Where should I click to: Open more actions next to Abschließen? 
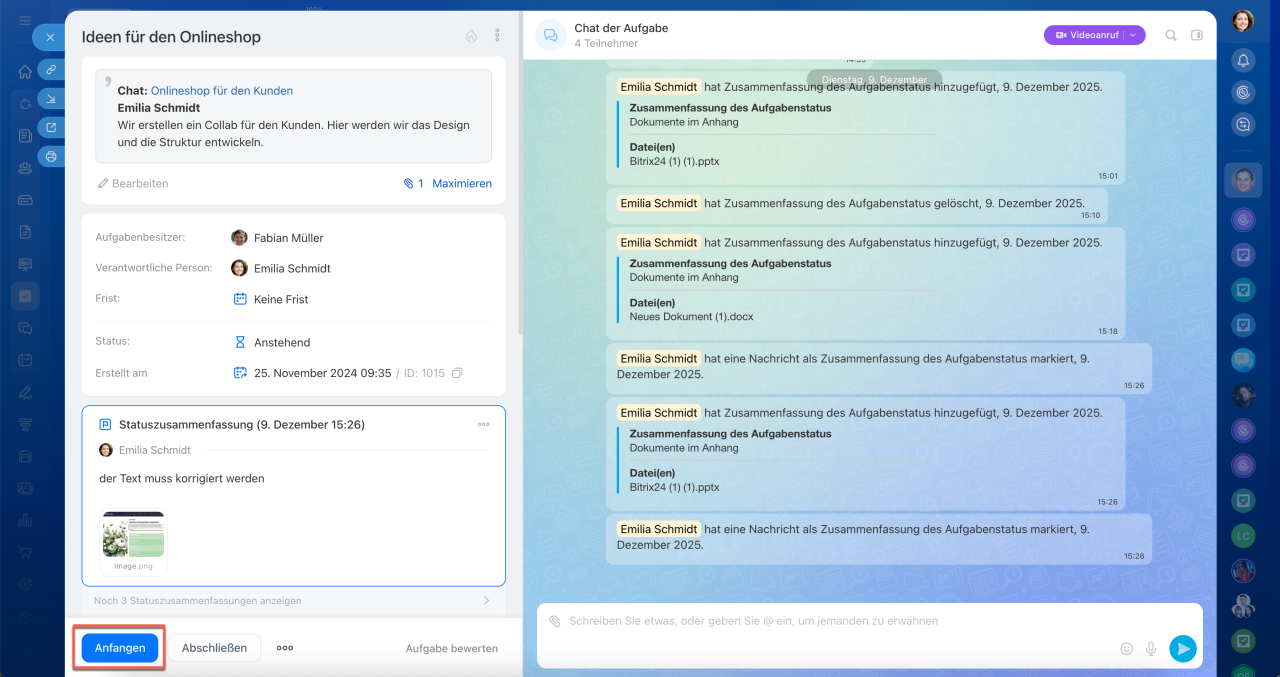click(x=285, y=648)
